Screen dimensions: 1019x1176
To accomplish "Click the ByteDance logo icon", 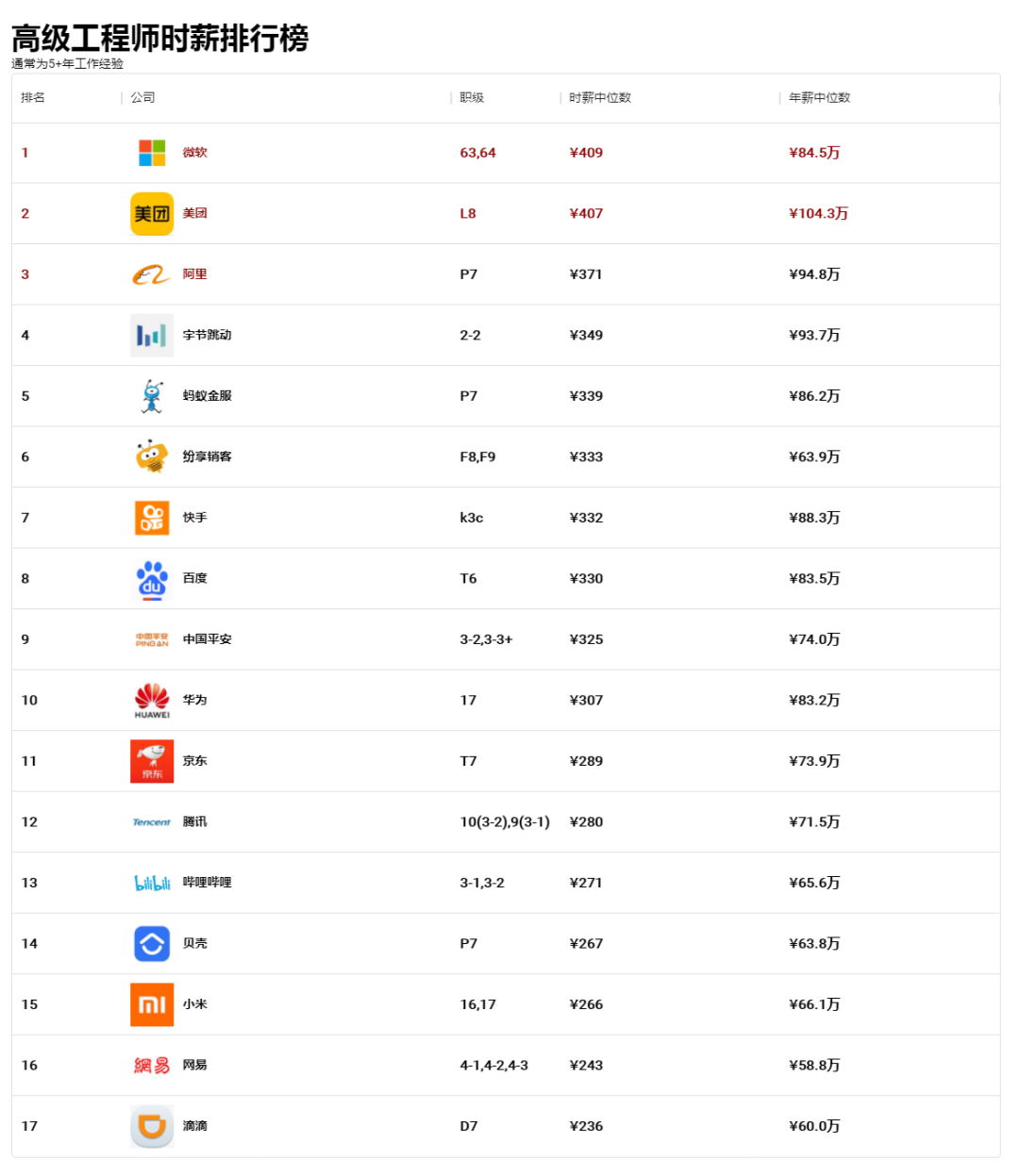I will tap(152, 336).
